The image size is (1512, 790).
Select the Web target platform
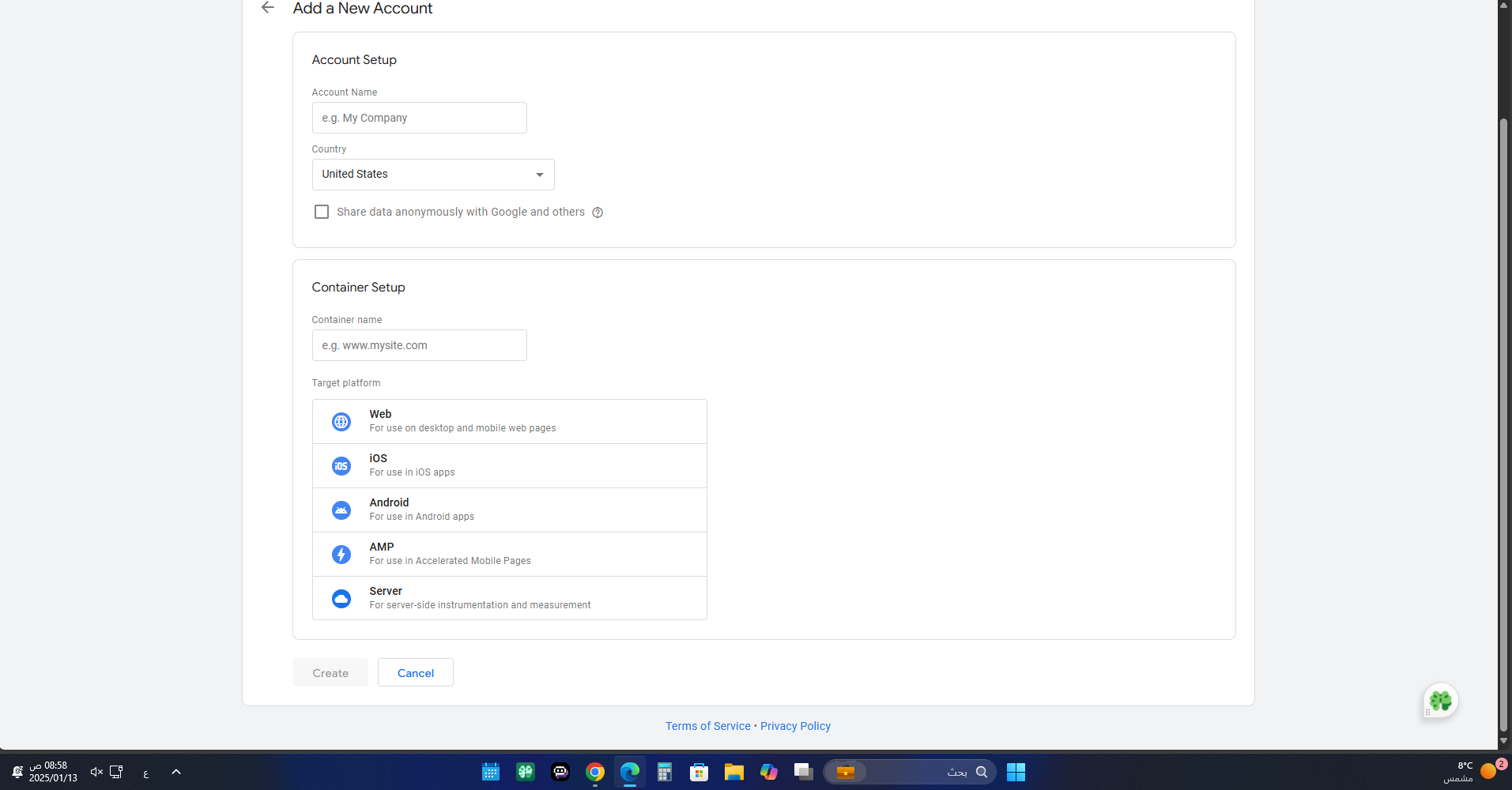coord(509,421)
